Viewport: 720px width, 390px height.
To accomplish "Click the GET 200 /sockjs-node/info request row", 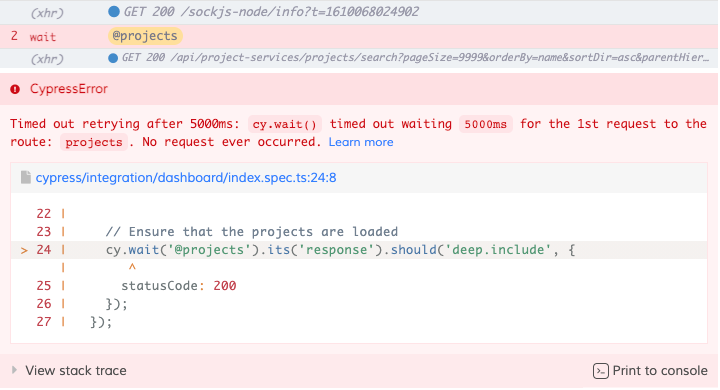I will pos(359,12).
